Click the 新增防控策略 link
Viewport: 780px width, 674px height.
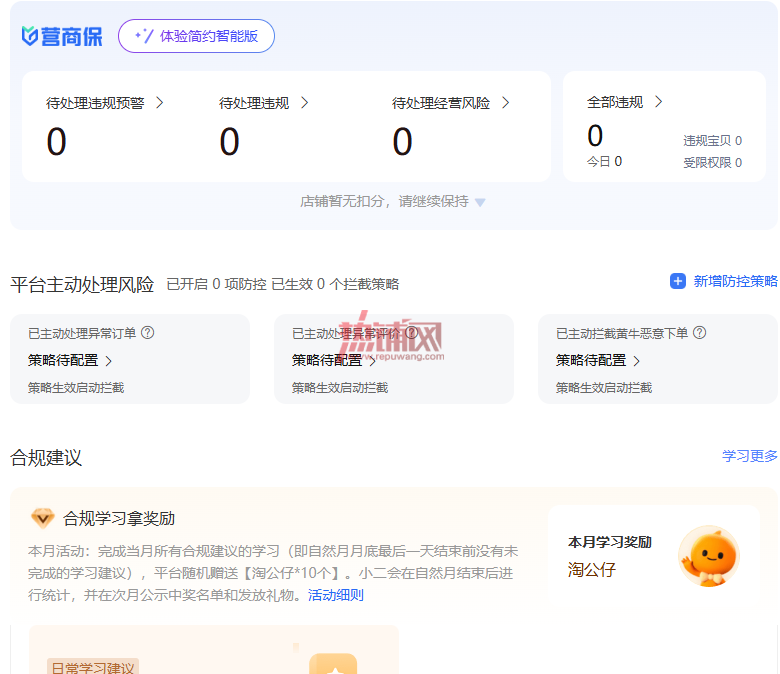[724, 281]
